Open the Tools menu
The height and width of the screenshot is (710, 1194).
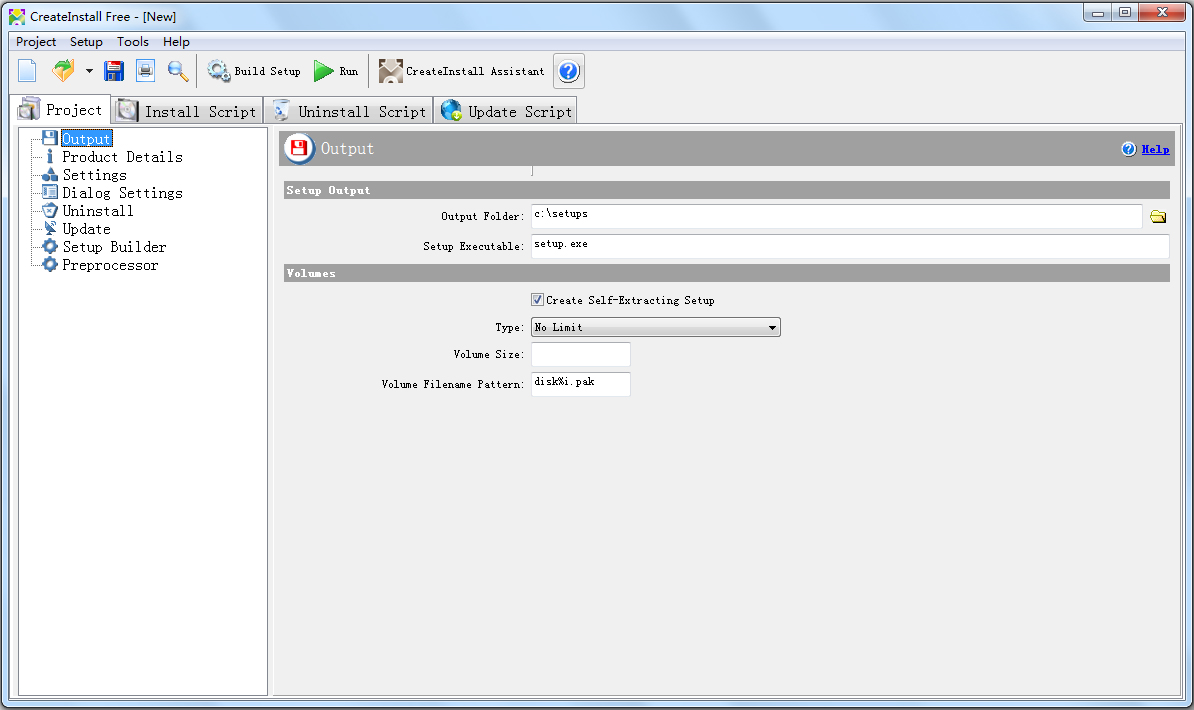[x=132, y=41]
